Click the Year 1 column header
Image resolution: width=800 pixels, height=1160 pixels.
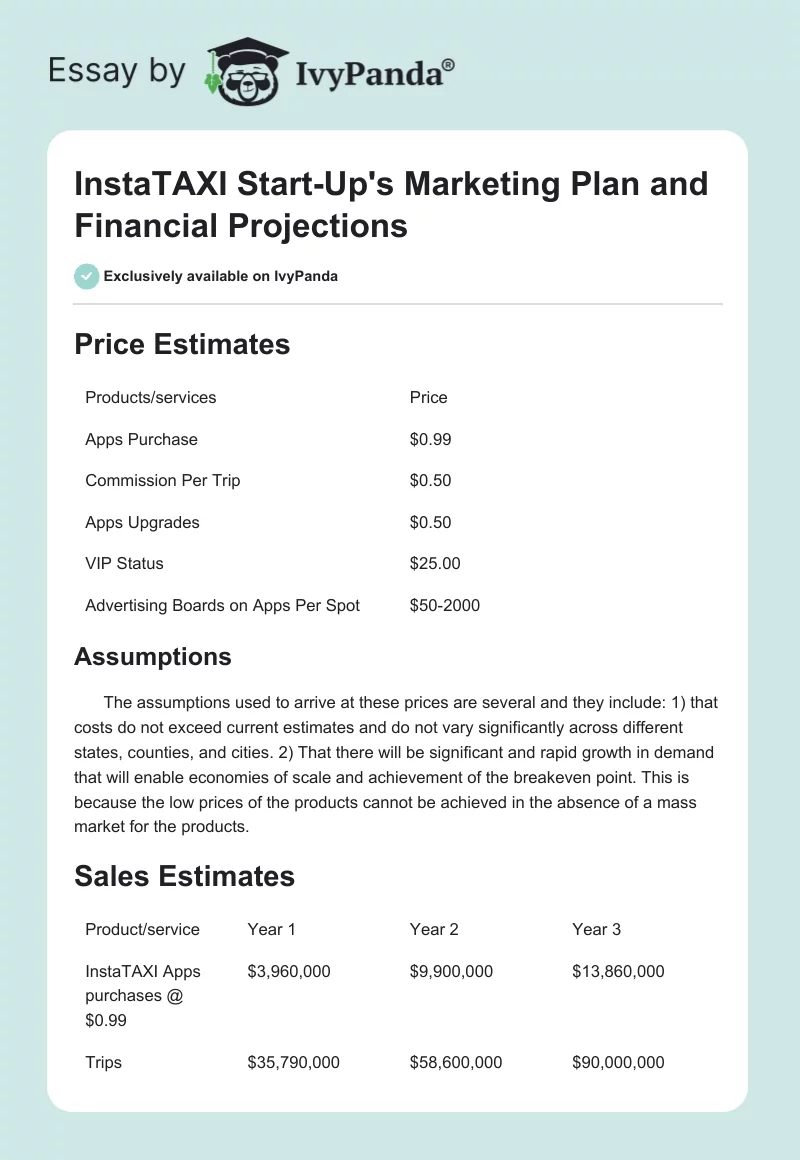click(x=272, y=929)
